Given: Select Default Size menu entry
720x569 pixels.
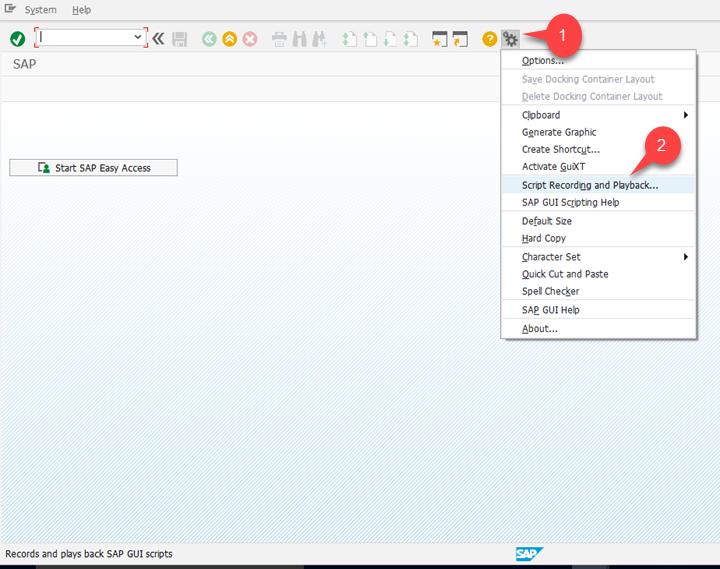Looking at the screenshot, I should tap(598, 221).
